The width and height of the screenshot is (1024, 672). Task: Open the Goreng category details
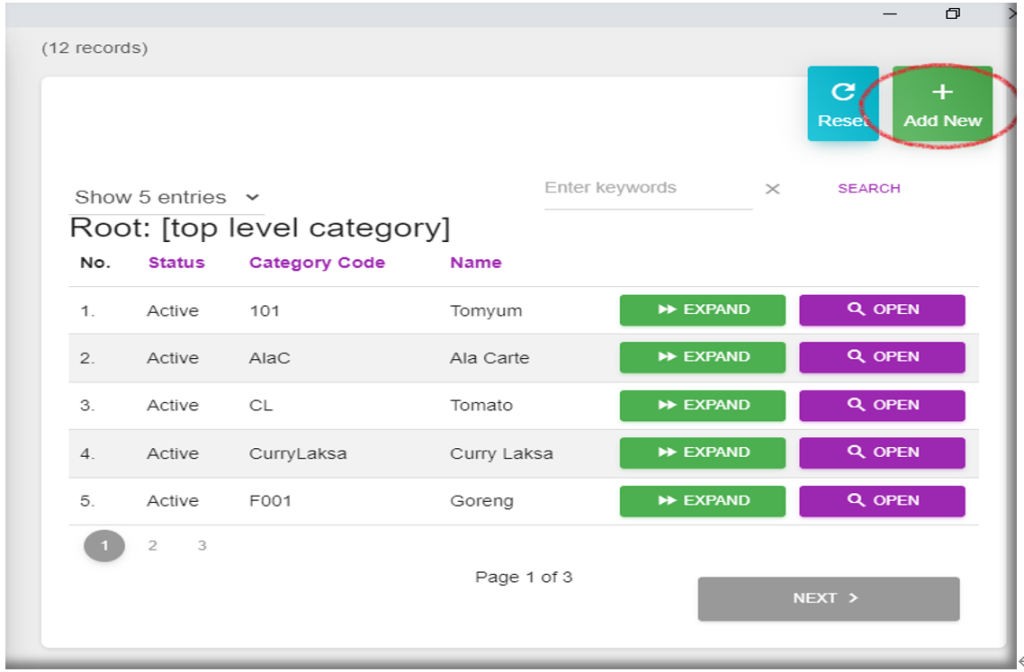(881, 501)
